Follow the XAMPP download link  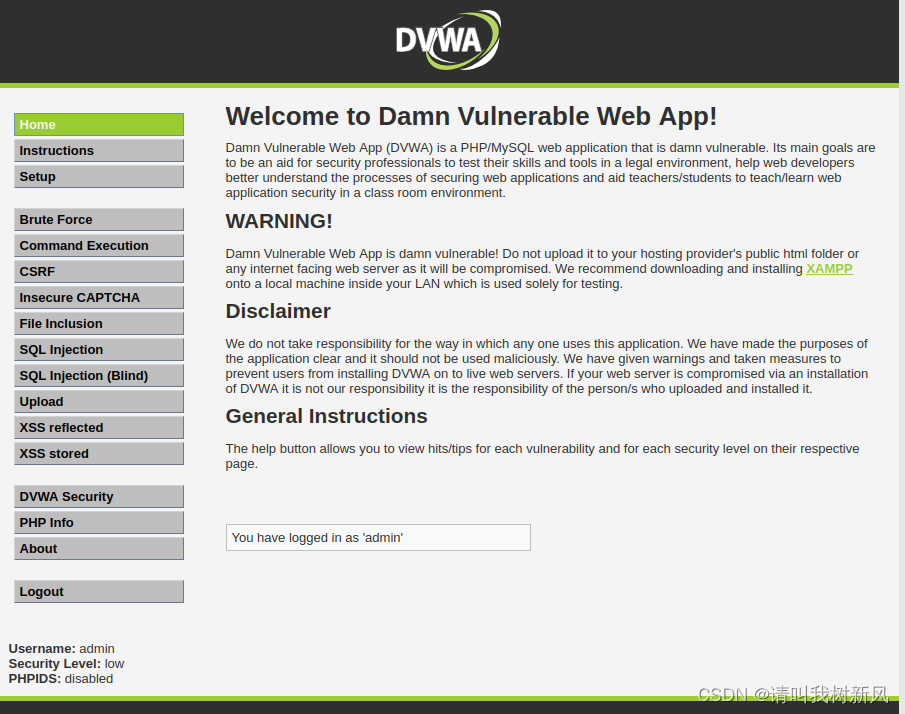point(829,269)
